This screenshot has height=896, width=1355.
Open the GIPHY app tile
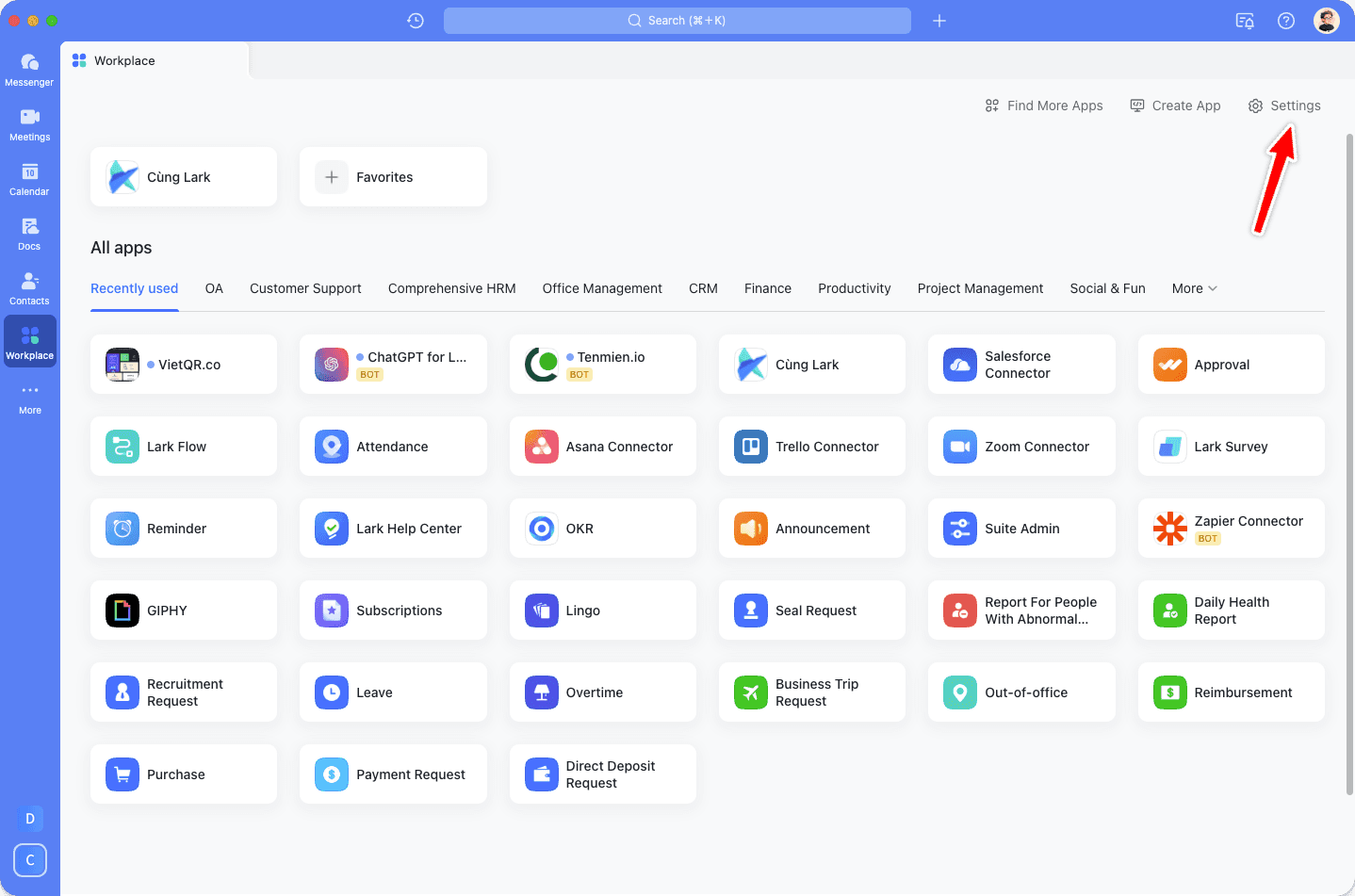point(184,611)
